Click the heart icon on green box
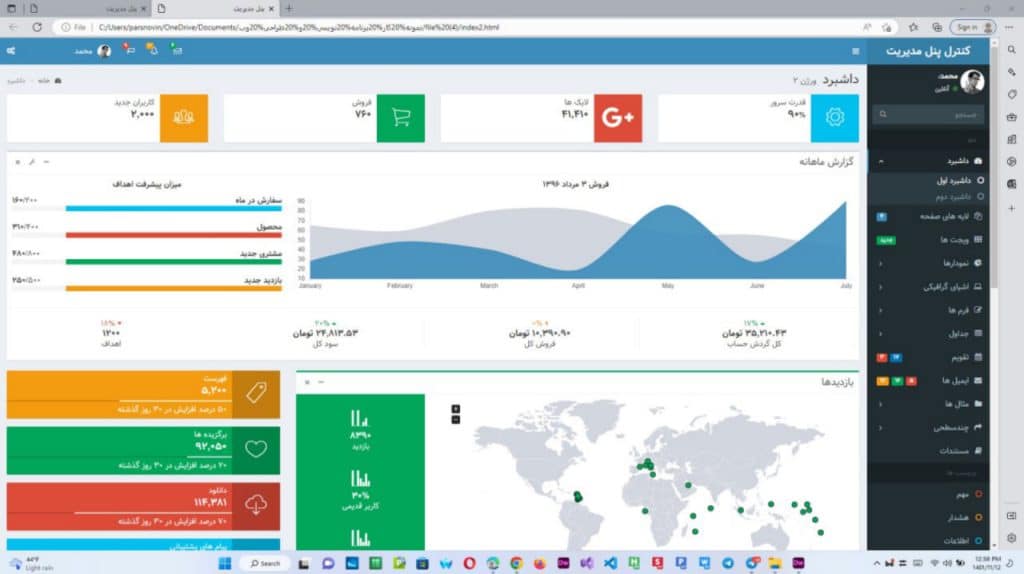Image resolution: width=1024 pixels, height=574 pixels. point(256,450)
